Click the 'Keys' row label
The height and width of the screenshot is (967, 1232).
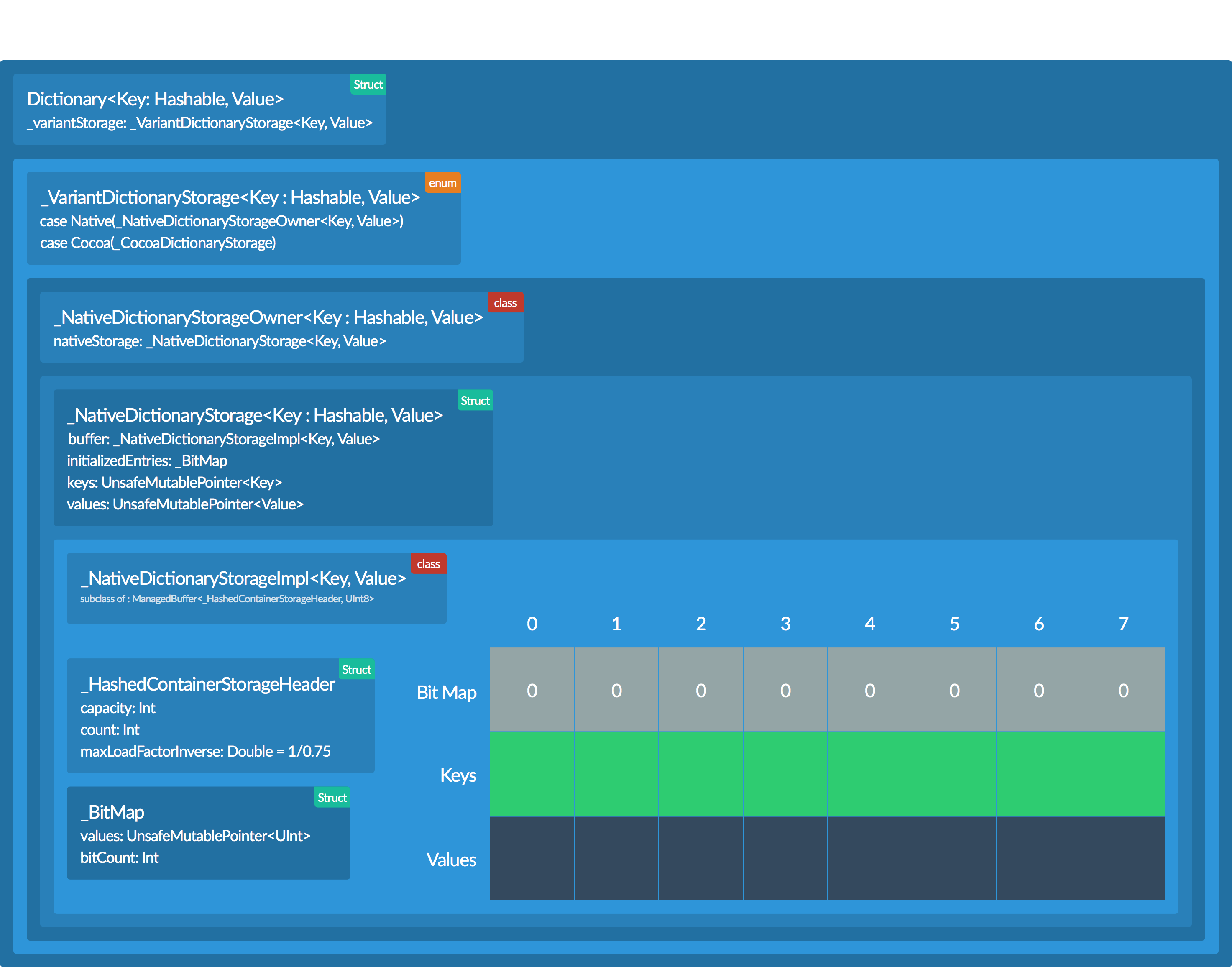click(x=458, y=775)
